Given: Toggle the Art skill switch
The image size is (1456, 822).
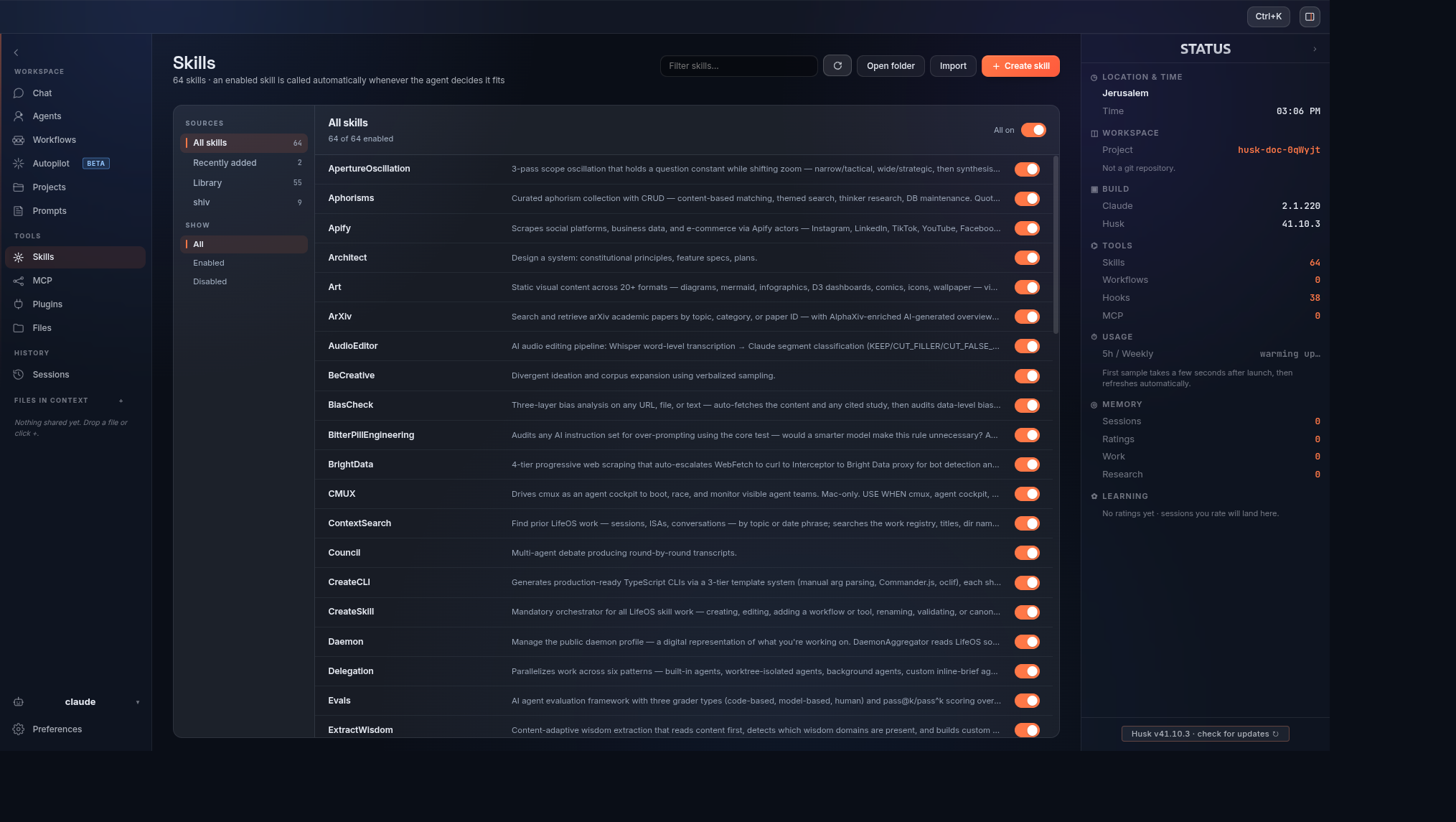Looking at the screenshot, I should click(x=1027, y=287).
